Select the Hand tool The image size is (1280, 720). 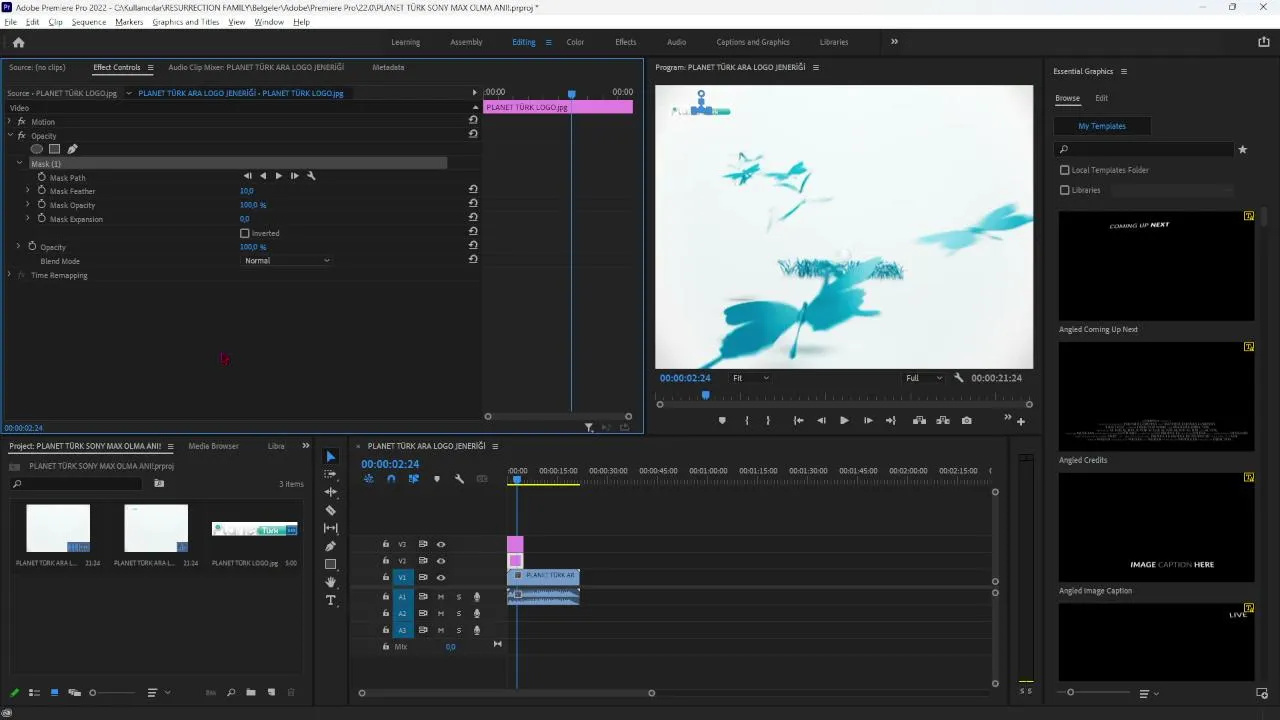331,582
